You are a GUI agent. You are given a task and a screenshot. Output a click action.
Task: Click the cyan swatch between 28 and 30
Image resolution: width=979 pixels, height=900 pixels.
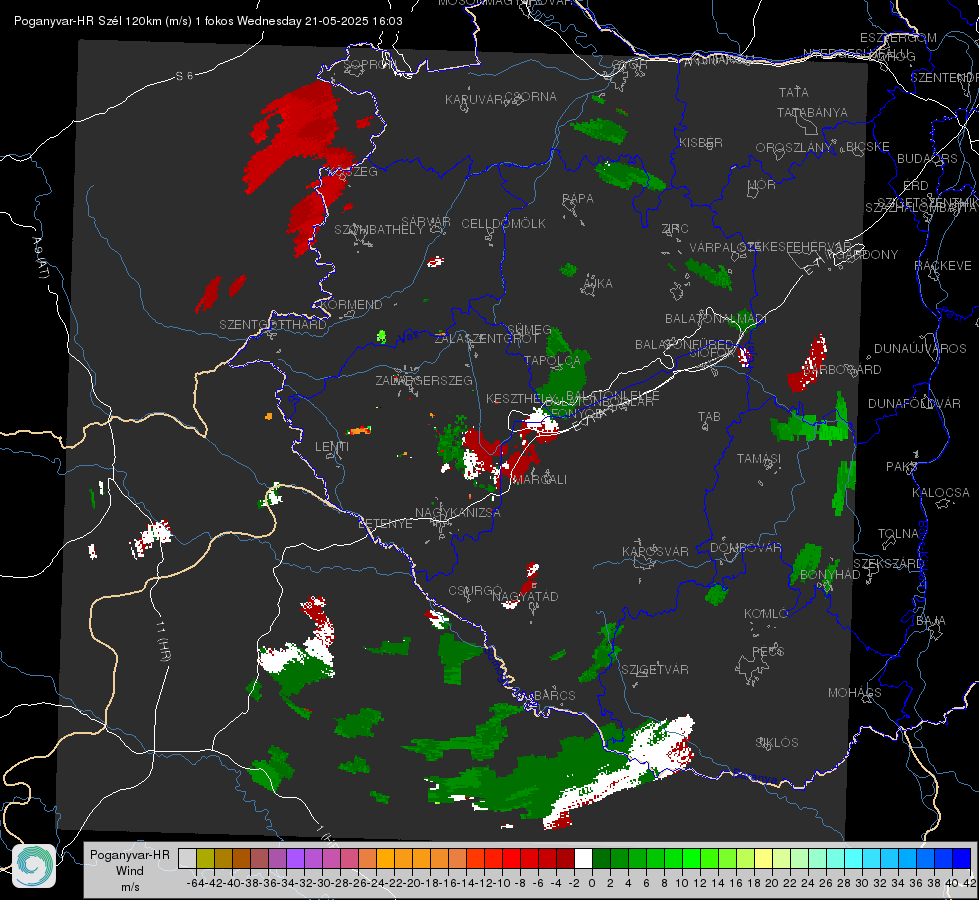[854, 858]
